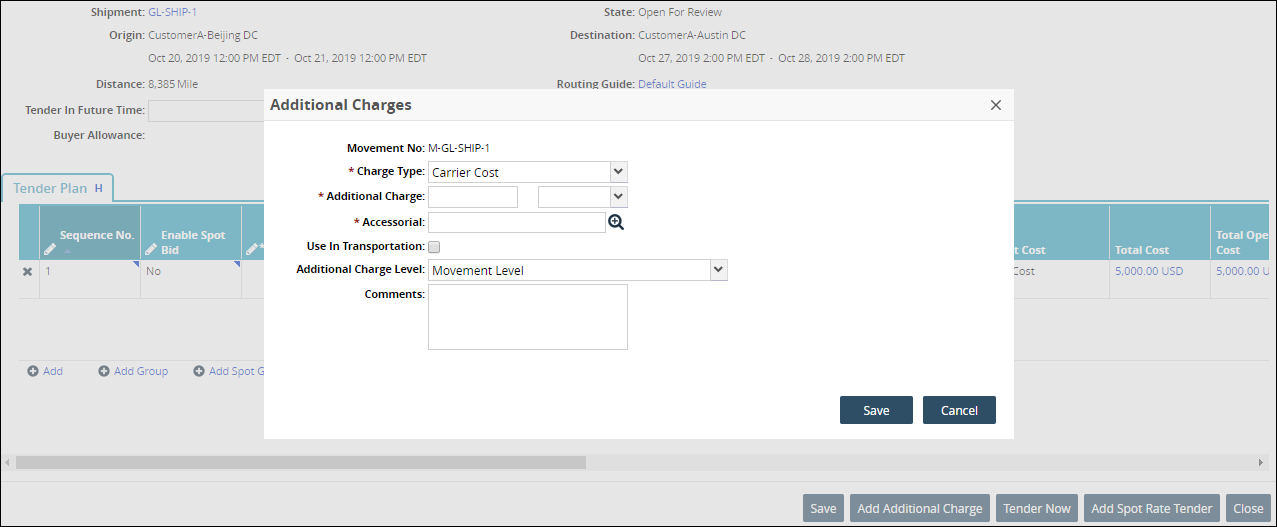Click the horizontal scrollbar right arrow
Image resolution: width=1277 pixels, height=527 pixels.
click(x=1260, y=462)
